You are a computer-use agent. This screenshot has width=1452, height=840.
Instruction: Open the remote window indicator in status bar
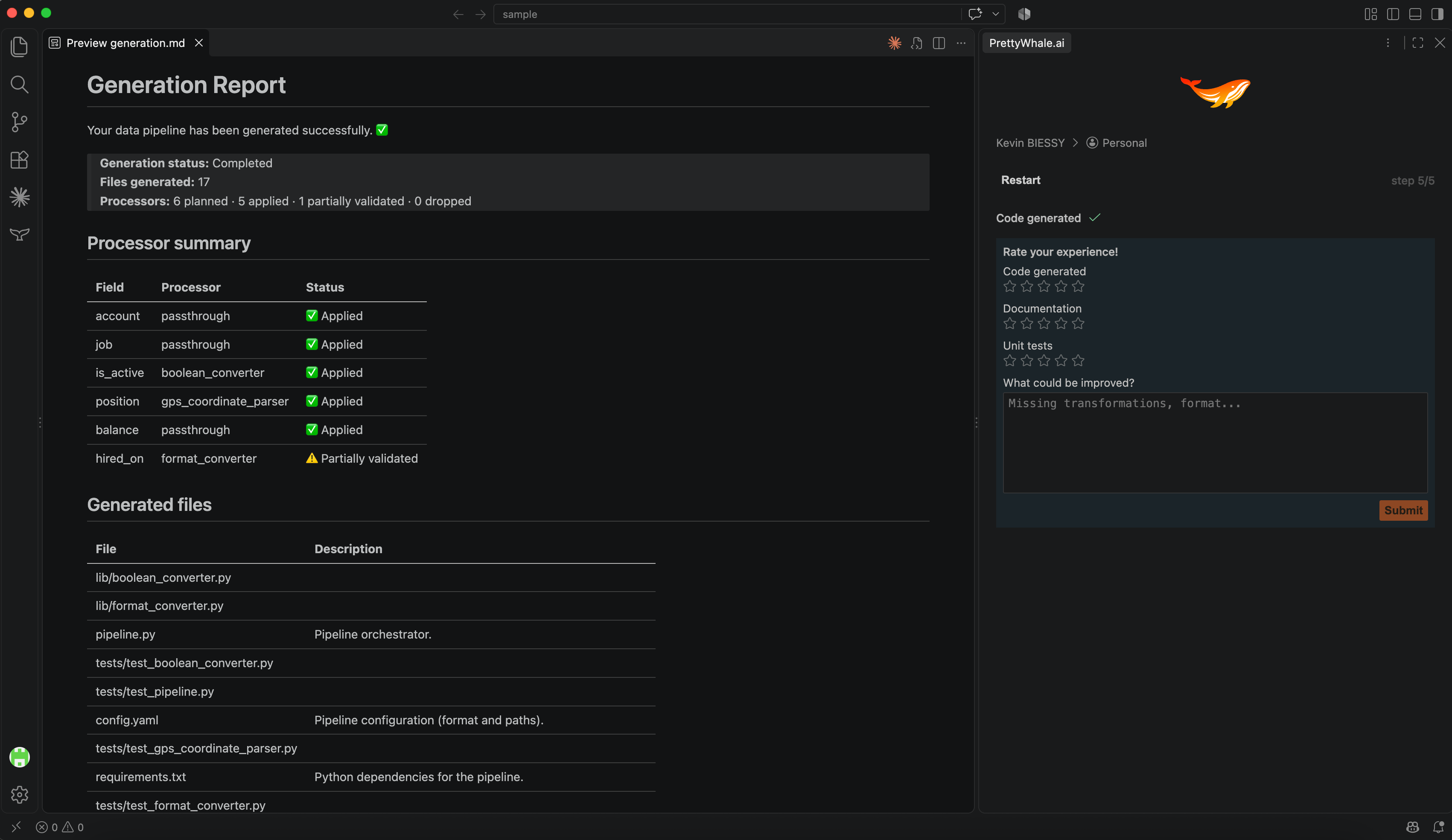click(x=16, y=827)
